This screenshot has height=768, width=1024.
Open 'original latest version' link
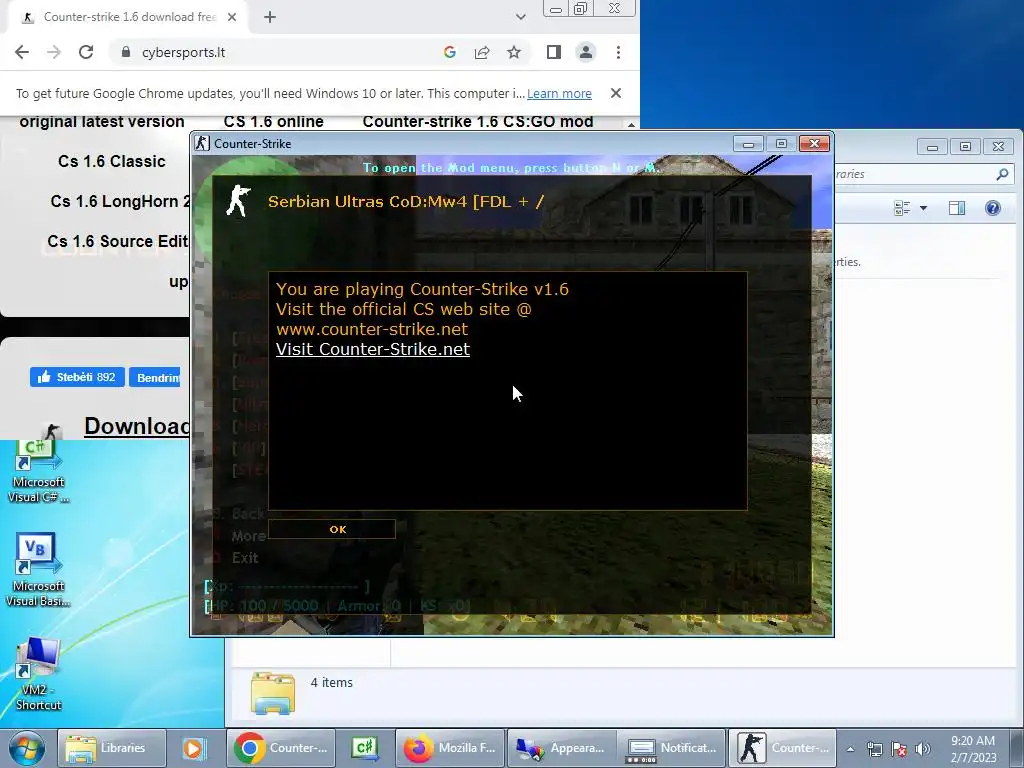[x=102, y=121]
